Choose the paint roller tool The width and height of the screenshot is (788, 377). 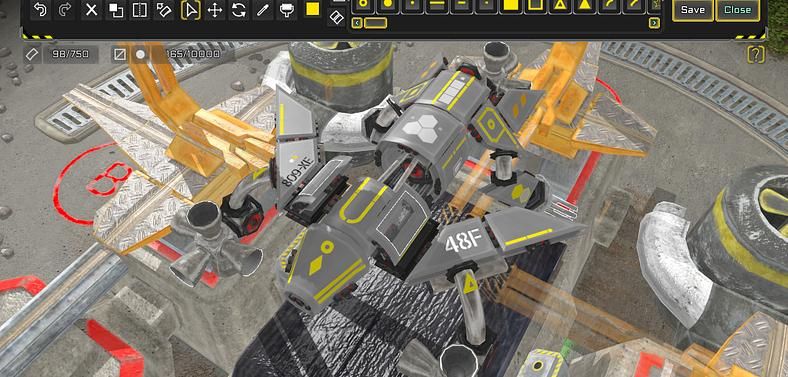pos(287,10)
